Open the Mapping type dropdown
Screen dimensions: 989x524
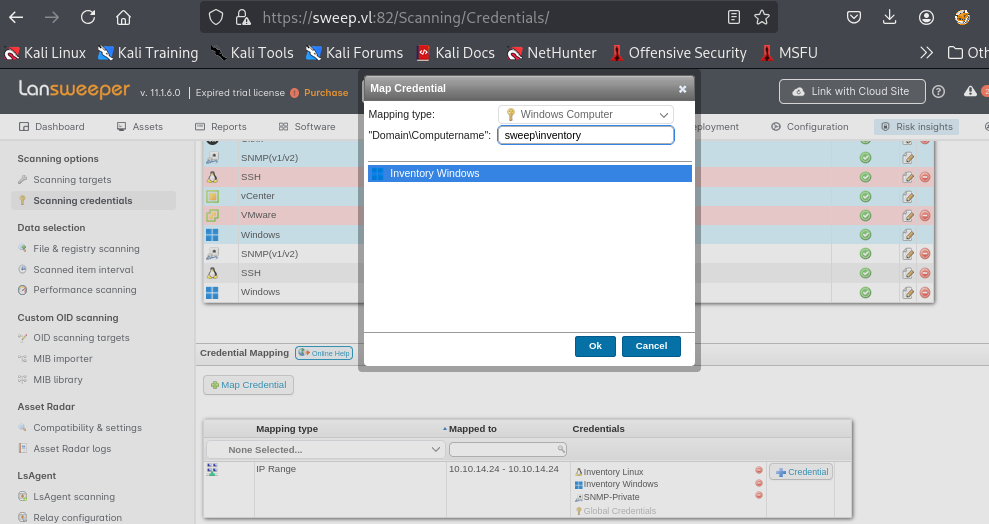tap(586, 114)
